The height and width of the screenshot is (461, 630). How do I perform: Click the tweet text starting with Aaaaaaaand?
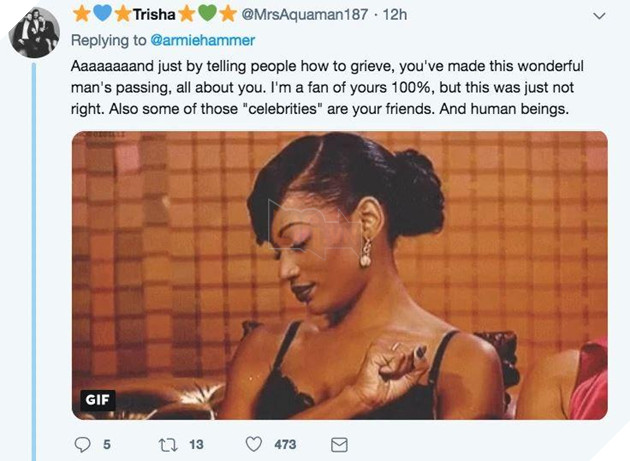pos(330,87)
